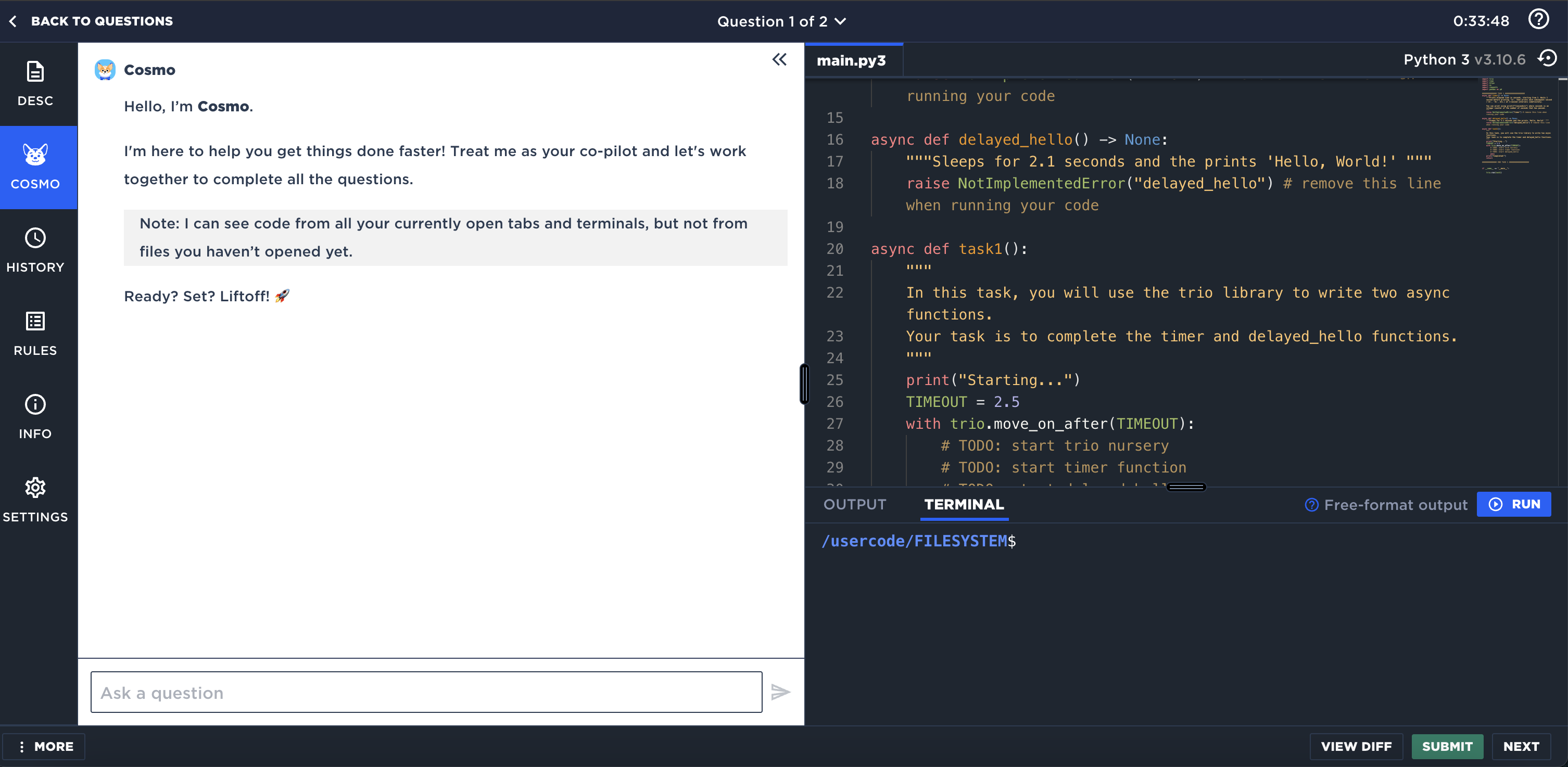Switch to the OUTPUT tab

[855, 504]
